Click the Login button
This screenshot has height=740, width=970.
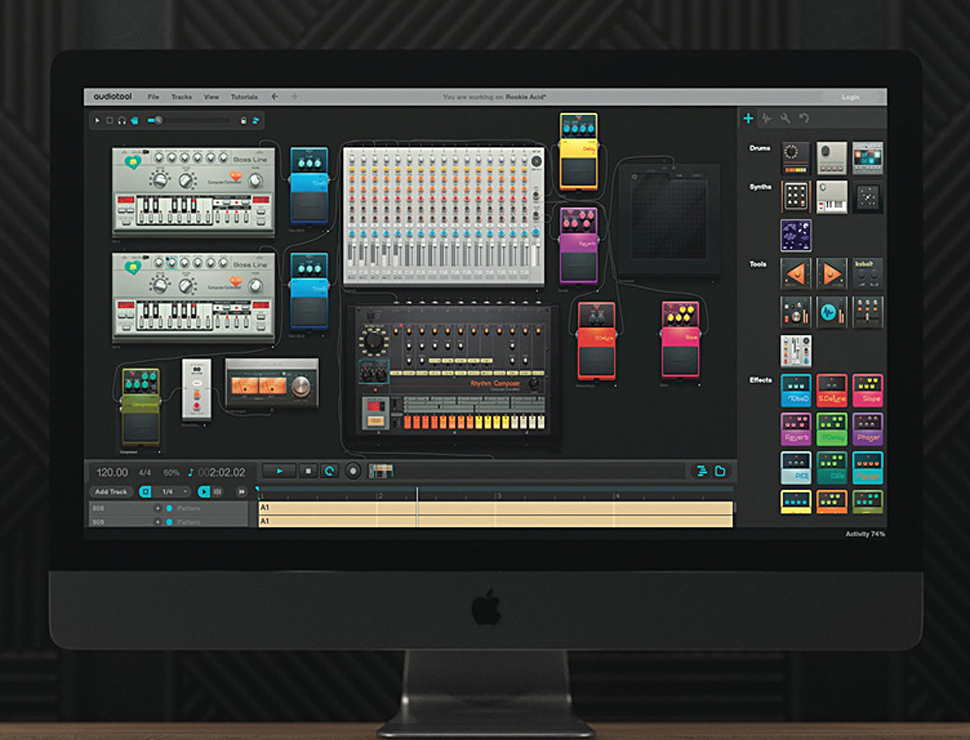[x=851, y=97]
